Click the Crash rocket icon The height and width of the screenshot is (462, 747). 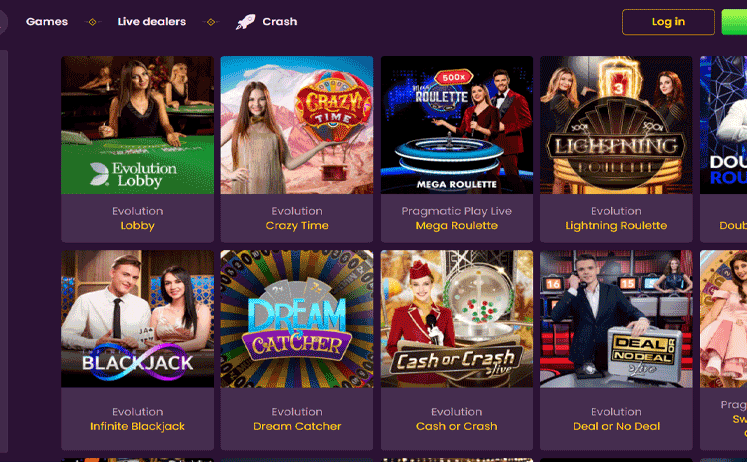coord(245,22)
